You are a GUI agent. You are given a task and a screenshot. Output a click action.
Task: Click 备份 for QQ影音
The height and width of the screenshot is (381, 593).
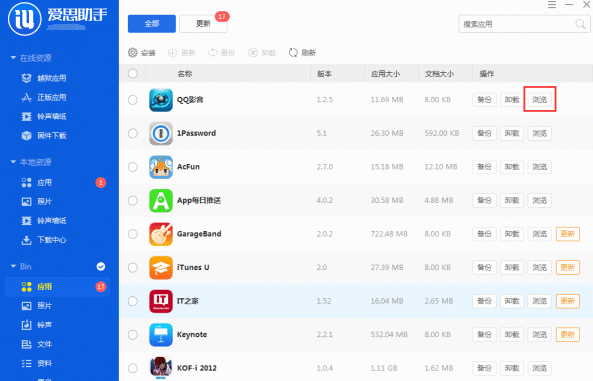[x=484, y=100]
